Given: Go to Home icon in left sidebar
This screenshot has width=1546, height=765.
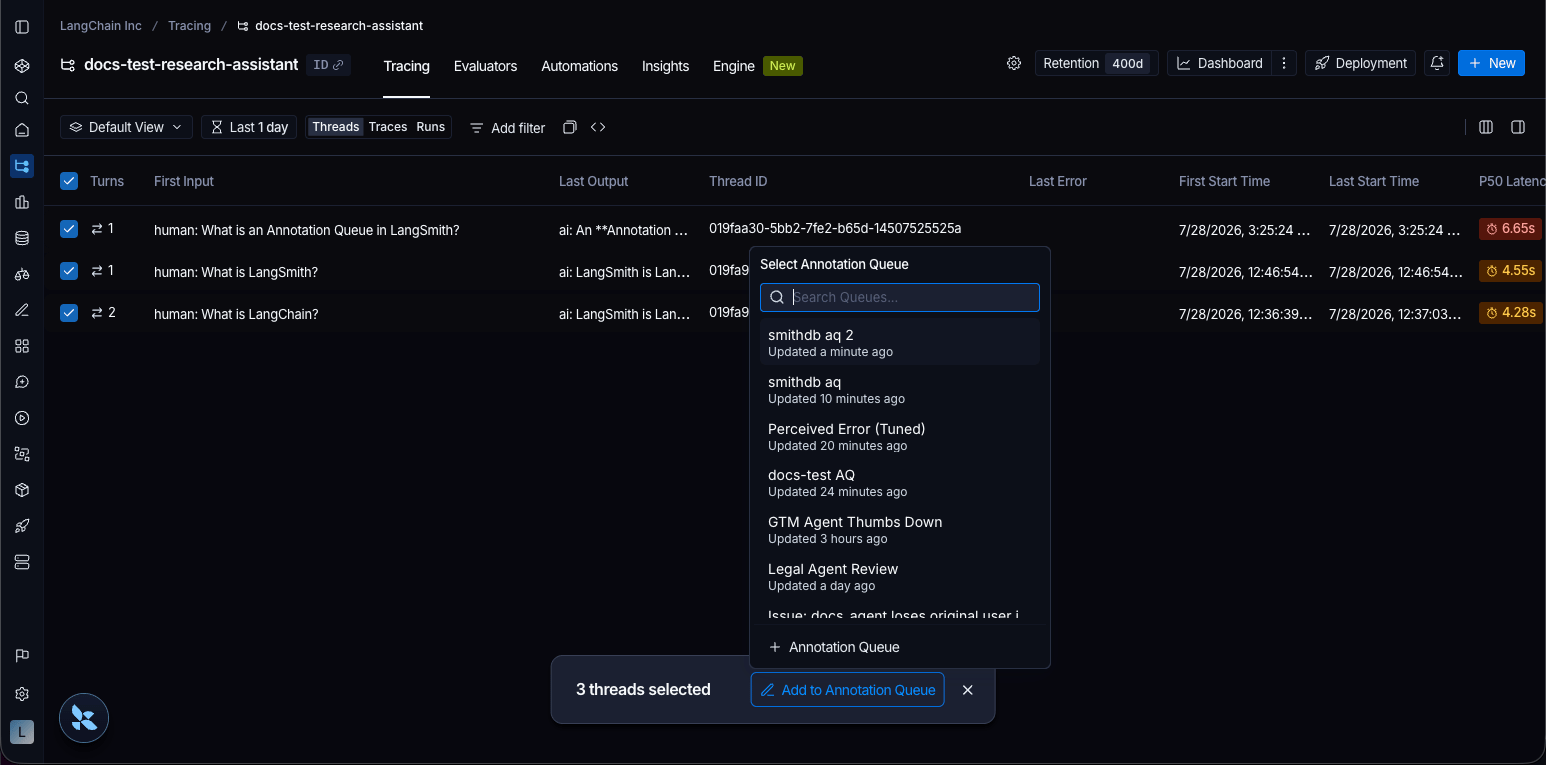Looking at the screenshot, I should 22,130.
